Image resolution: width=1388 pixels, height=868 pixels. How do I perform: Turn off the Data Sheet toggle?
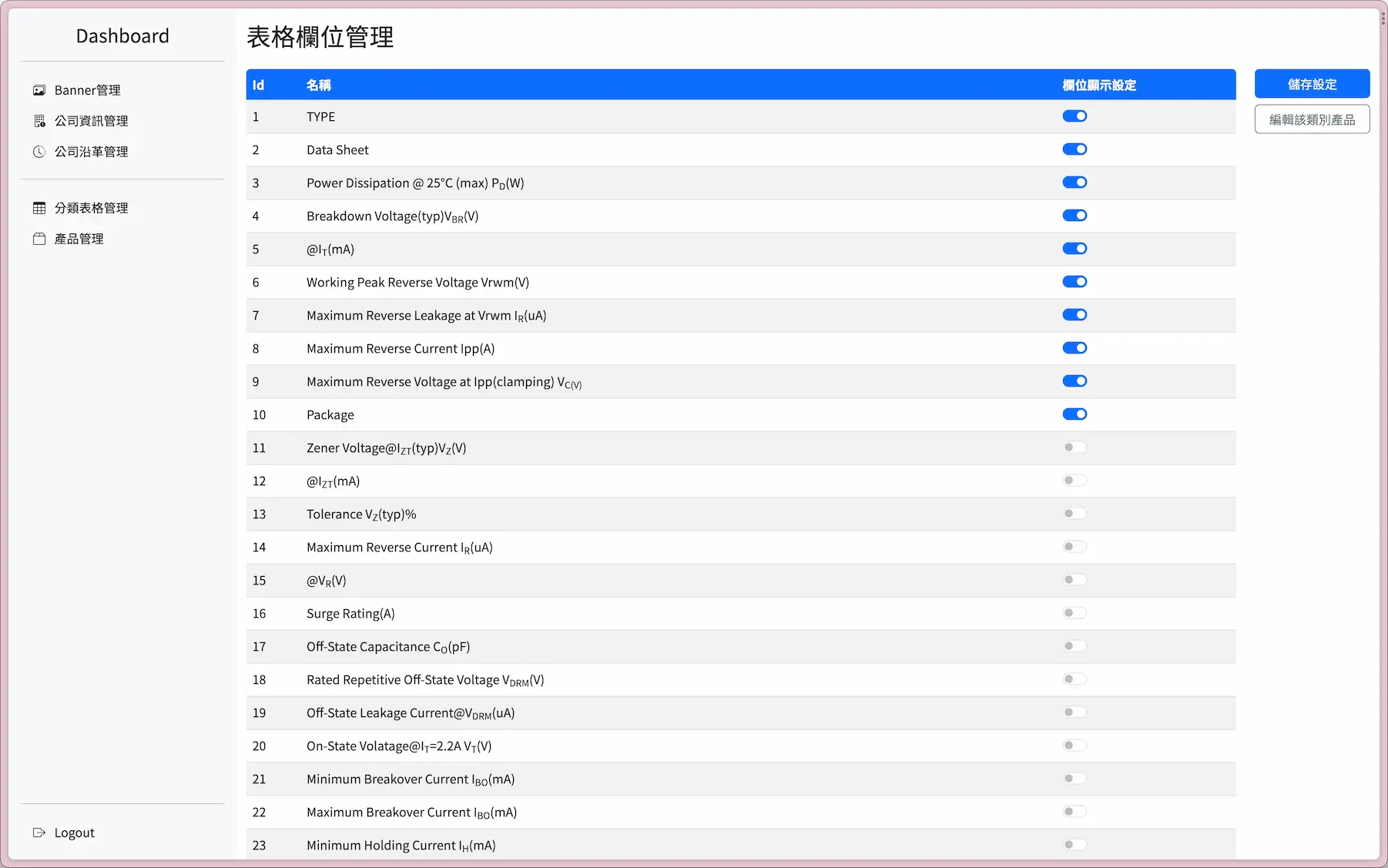[1075, 149]
